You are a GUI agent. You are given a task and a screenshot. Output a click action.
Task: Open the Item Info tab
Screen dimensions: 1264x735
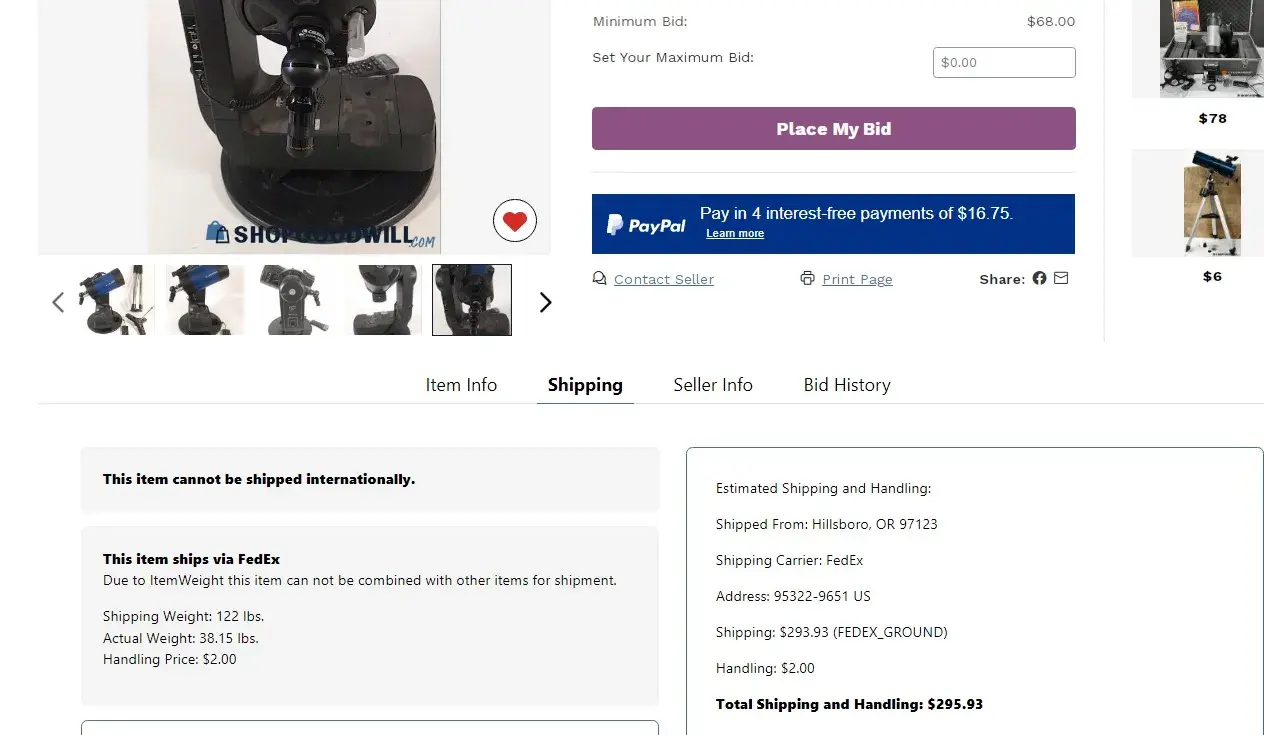click(461, 385)
